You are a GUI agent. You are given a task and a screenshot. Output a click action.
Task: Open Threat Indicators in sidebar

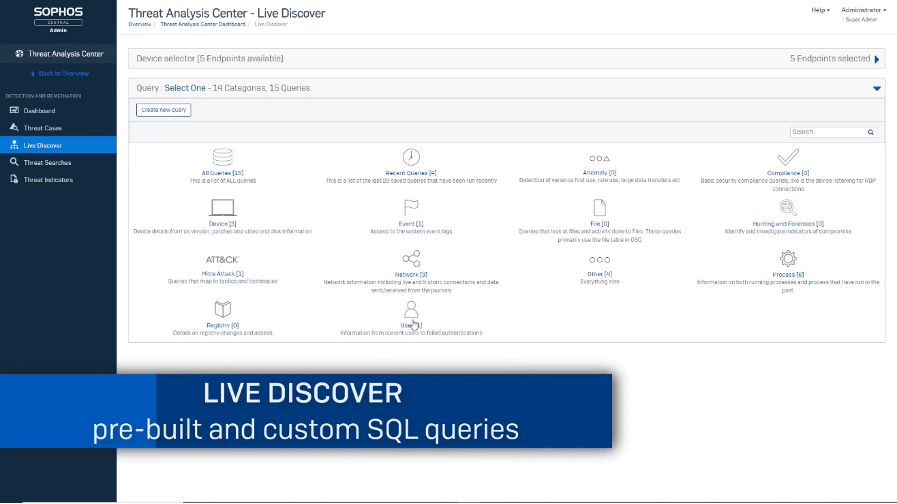(48, 180)
